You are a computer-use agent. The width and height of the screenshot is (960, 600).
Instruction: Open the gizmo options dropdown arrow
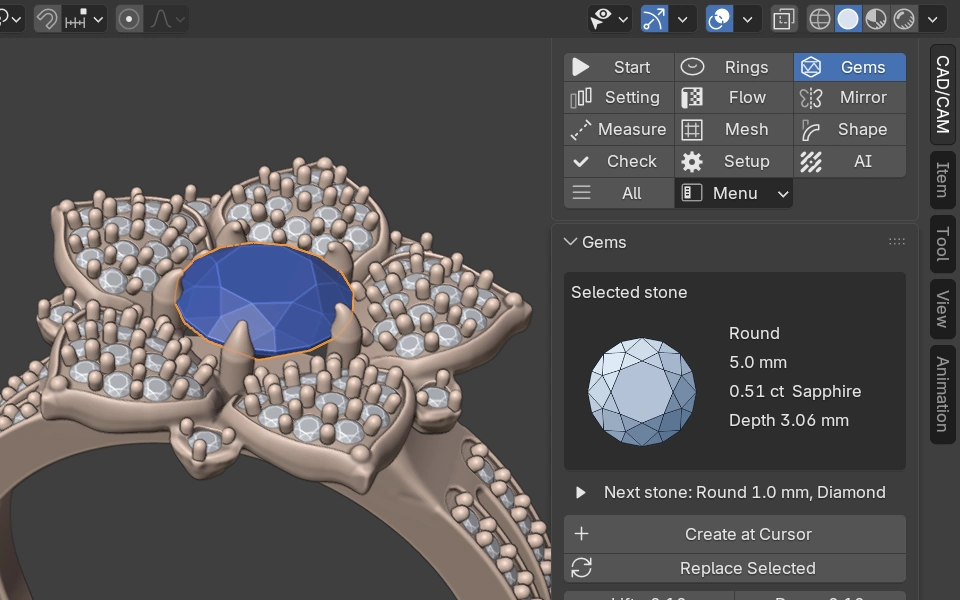tap(683, 19)
